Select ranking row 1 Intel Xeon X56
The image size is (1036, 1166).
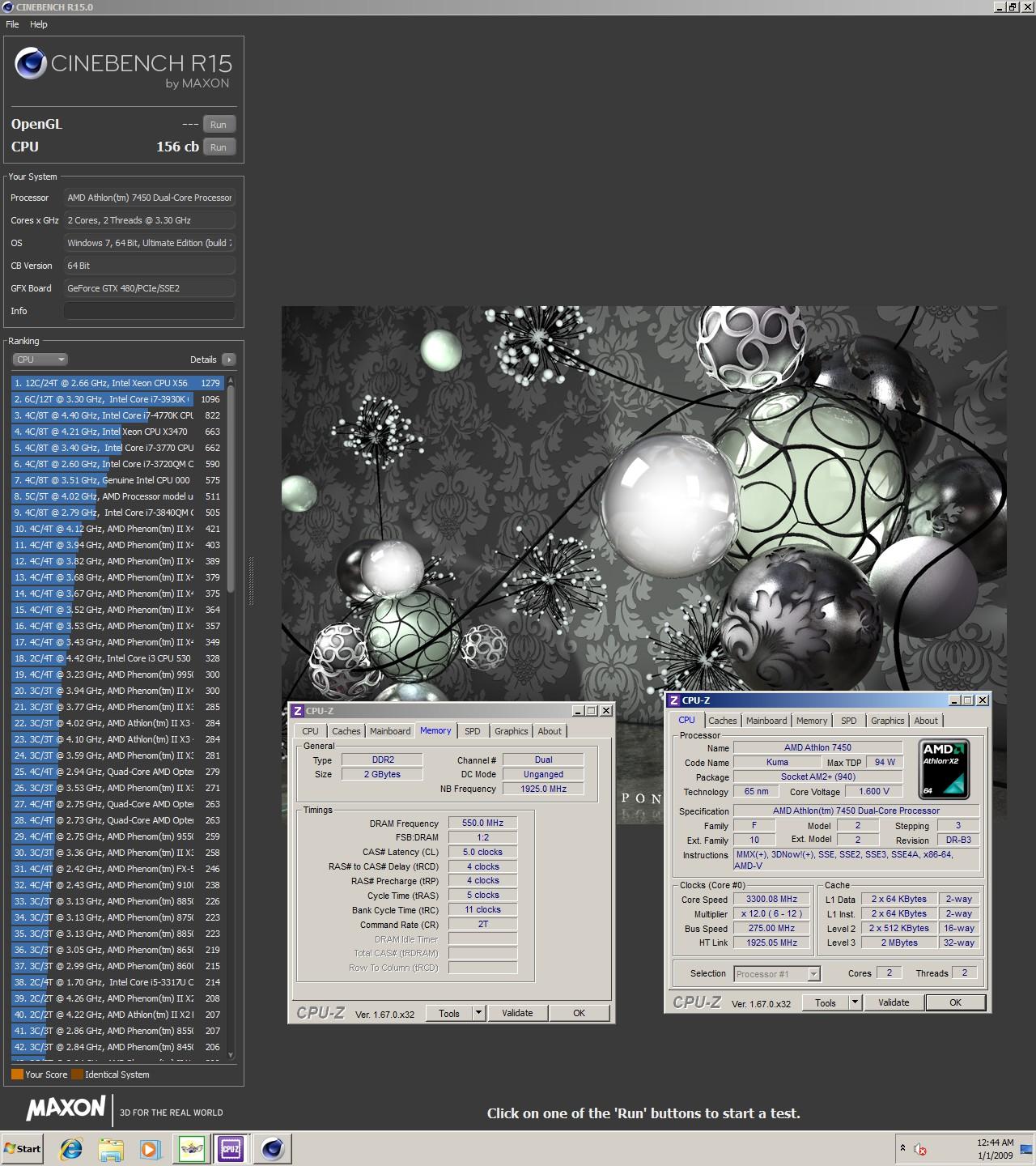[x=117, y=383]
